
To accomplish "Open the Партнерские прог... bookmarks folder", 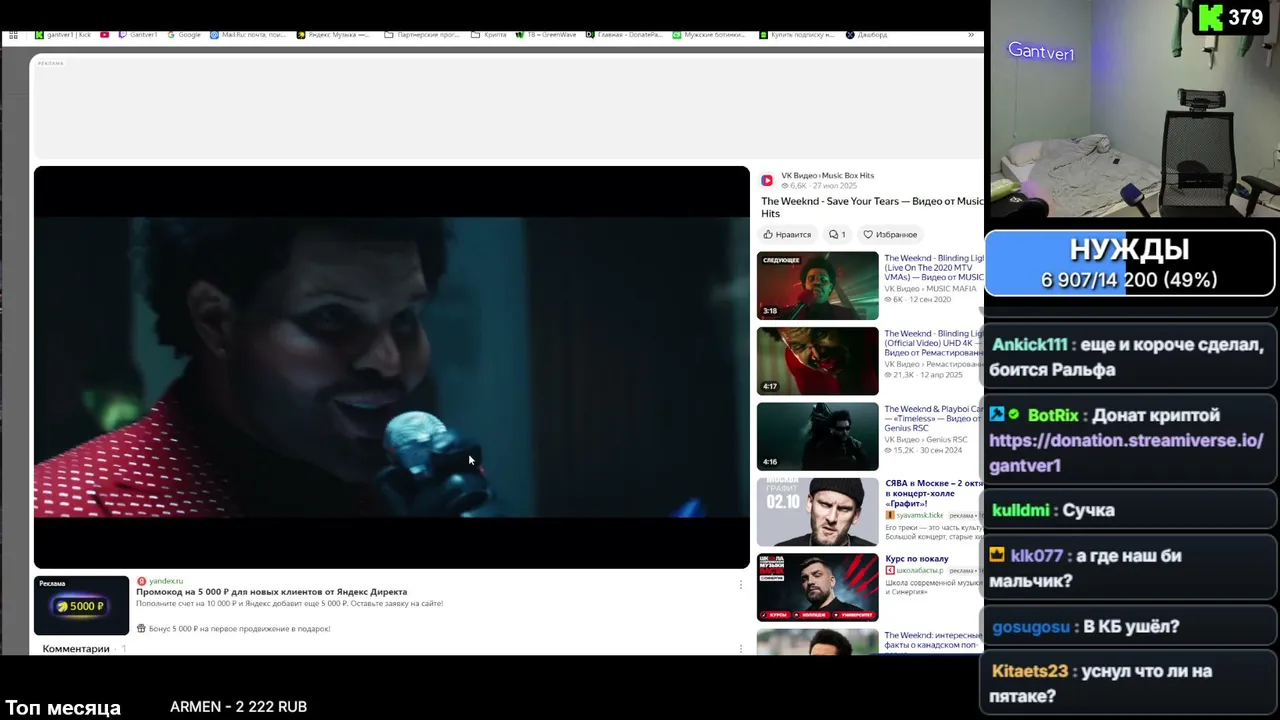I will click(x=422, y=35).
